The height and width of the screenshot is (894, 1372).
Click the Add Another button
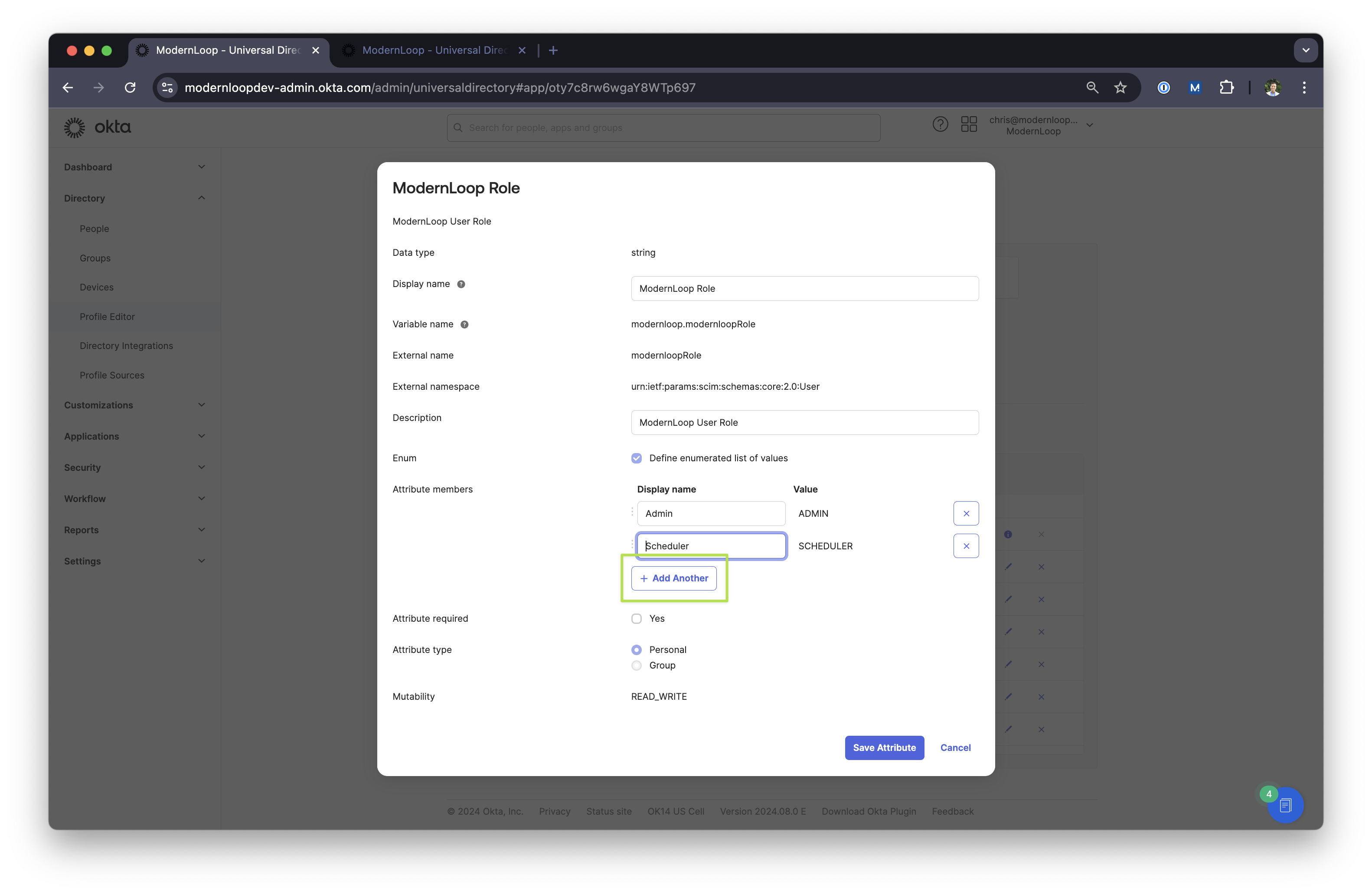pyautogui.click(x=674, y=578)
